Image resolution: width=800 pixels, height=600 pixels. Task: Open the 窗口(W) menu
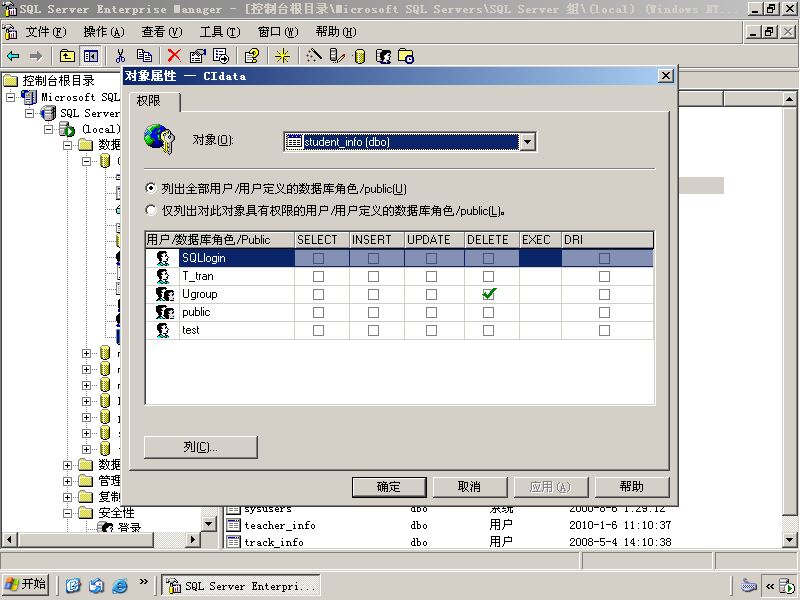278,32
